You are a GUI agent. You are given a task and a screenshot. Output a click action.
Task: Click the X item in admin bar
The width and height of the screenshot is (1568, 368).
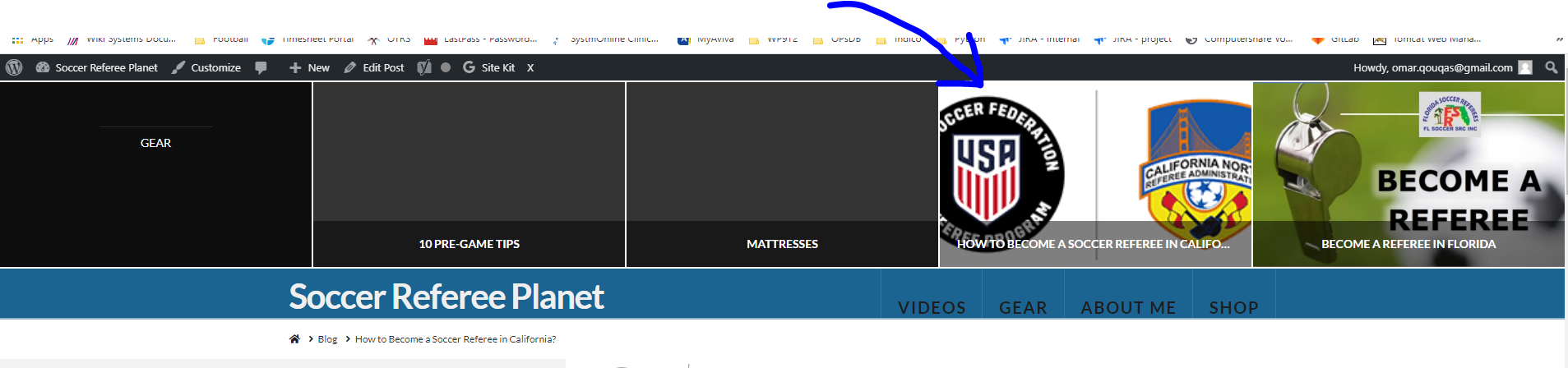tap(530, 67)
